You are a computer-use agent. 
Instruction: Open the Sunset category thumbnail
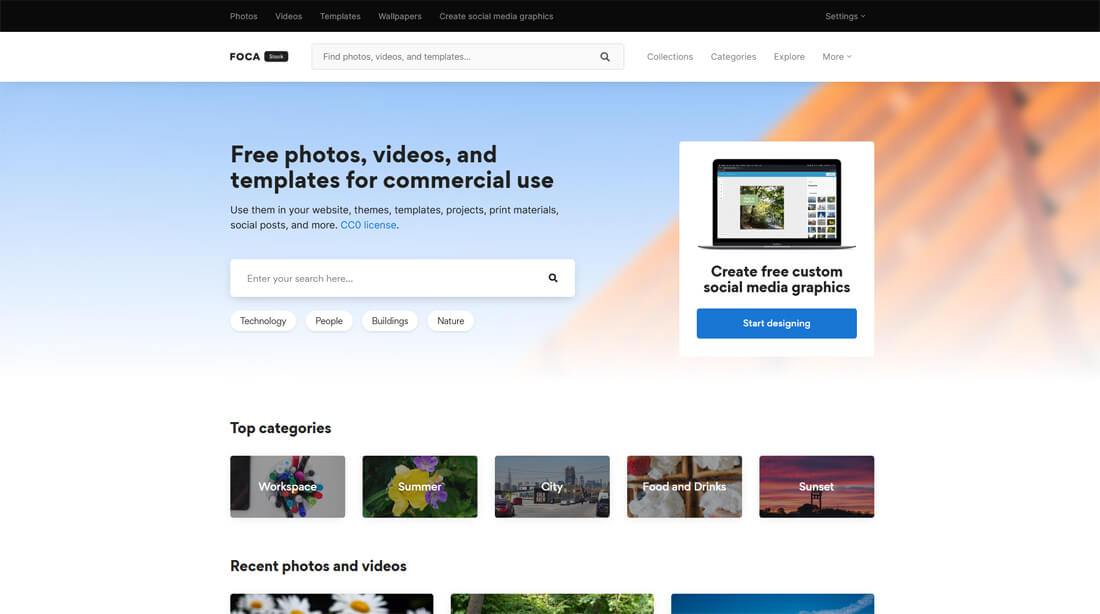point(816,487)
